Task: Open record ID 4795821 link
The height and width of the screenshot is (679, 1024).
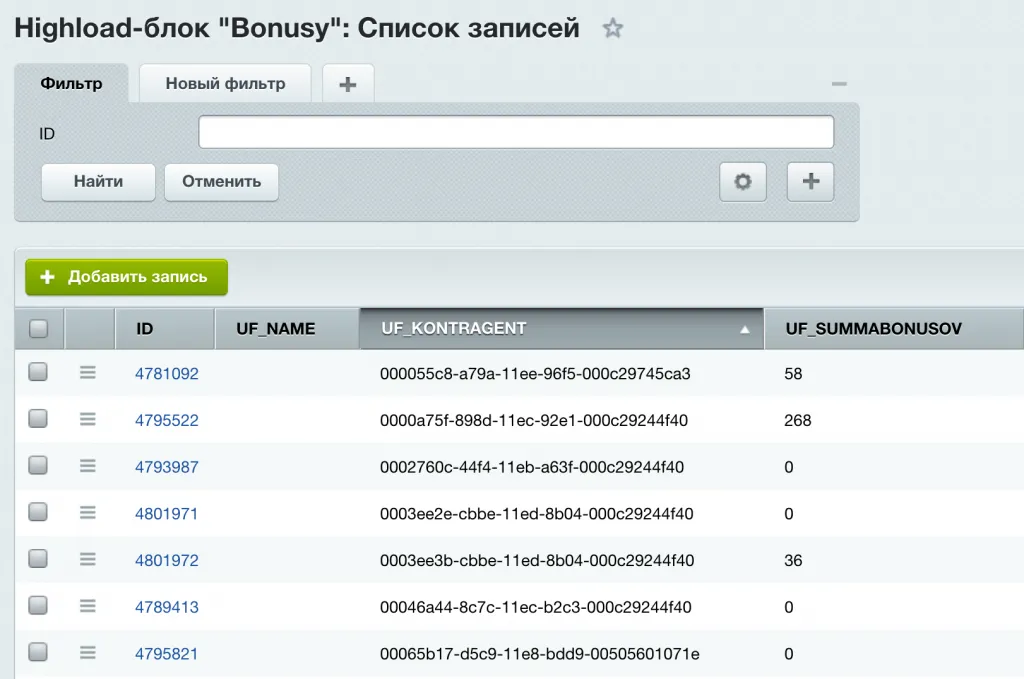Action: (x=167, y=654)
